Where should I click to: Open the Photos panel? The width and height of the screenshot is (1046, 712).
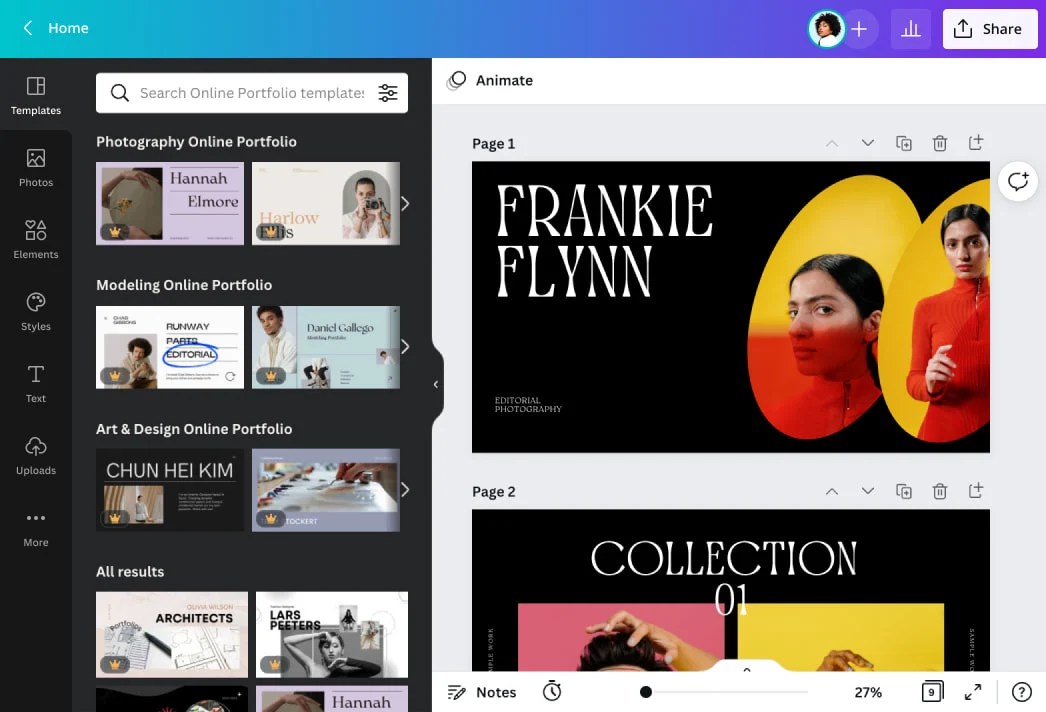pos(36,166)
